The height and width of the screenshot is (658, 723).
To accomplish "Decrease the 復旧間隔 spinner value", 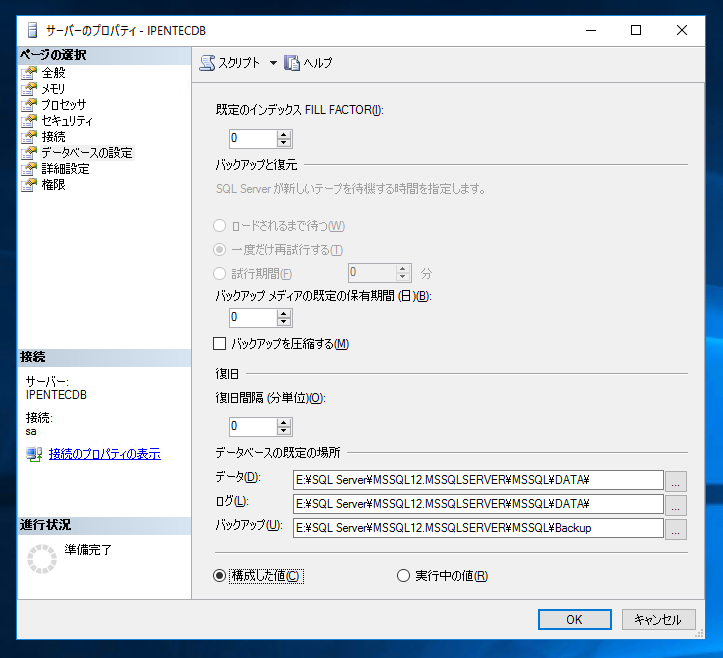I will click(x=284, y=430).
